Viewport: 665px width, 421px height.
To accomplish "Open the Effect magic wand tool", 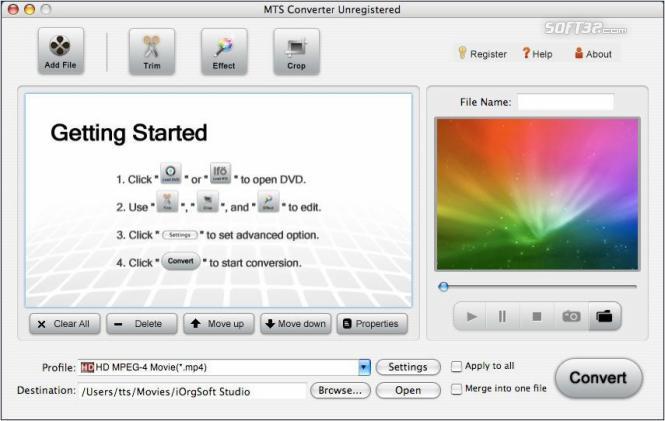I will pos(224,52).
